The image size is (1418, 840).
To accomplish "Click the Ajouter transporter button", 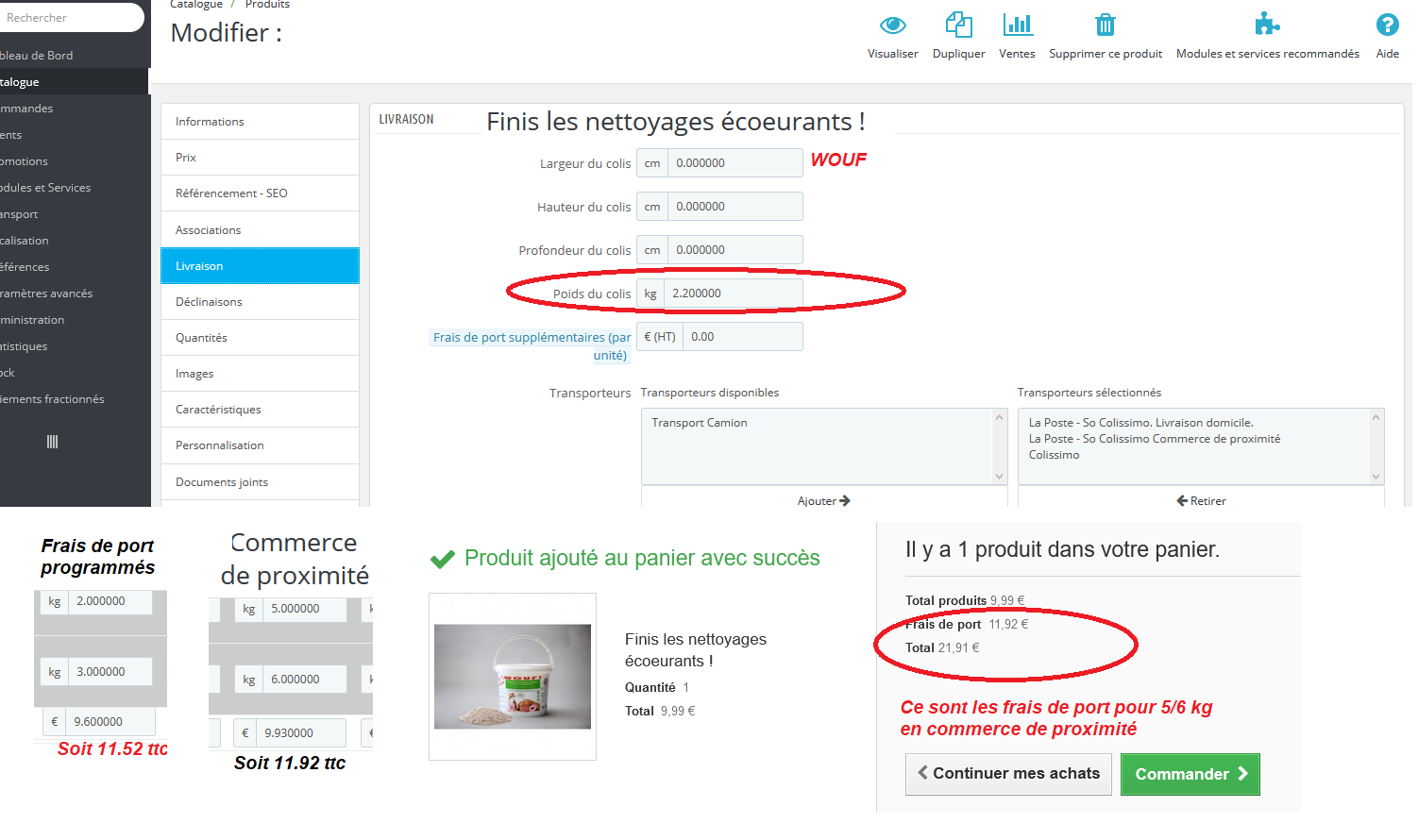I will click(x=824, y=500).
